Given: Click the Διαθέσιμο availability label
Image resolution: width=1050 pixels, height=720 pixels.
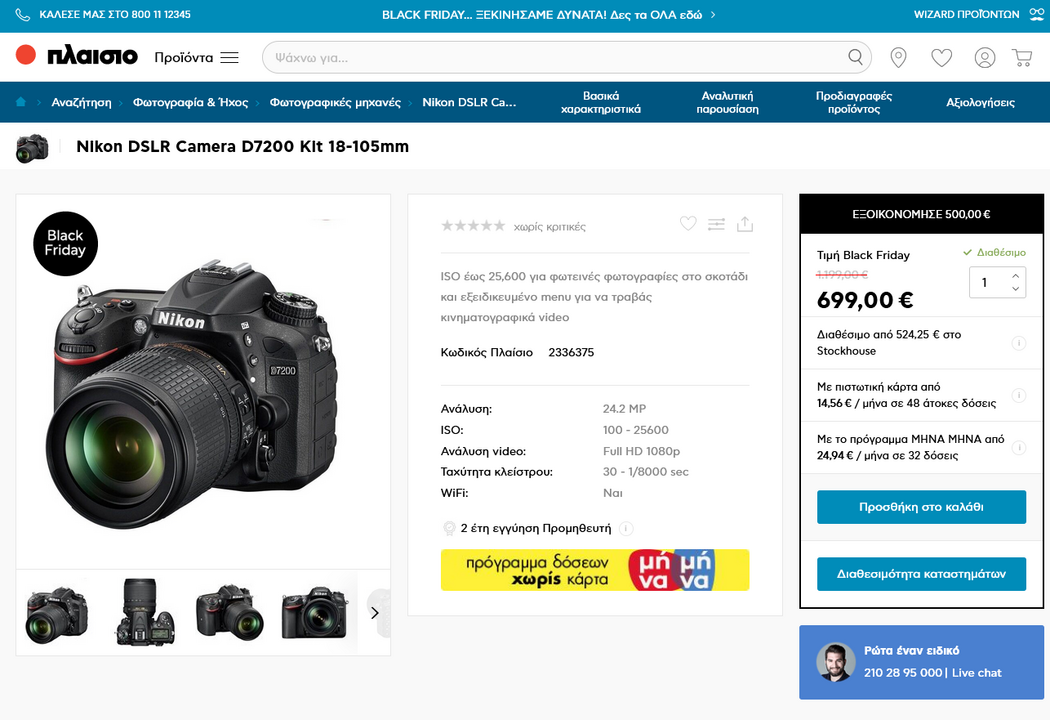Looking at the screenshot, I should tap(994, 253).
